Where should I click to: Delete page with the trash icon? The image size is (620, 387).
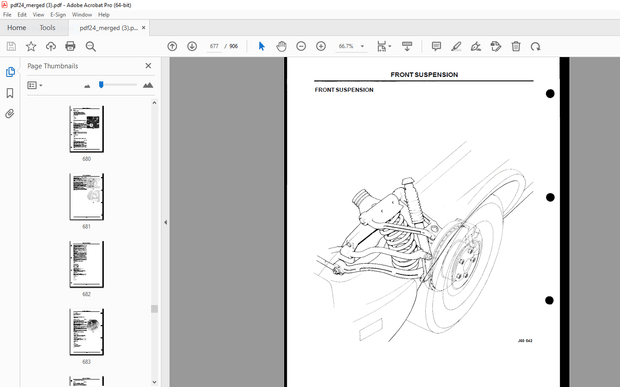pos(516,46)
